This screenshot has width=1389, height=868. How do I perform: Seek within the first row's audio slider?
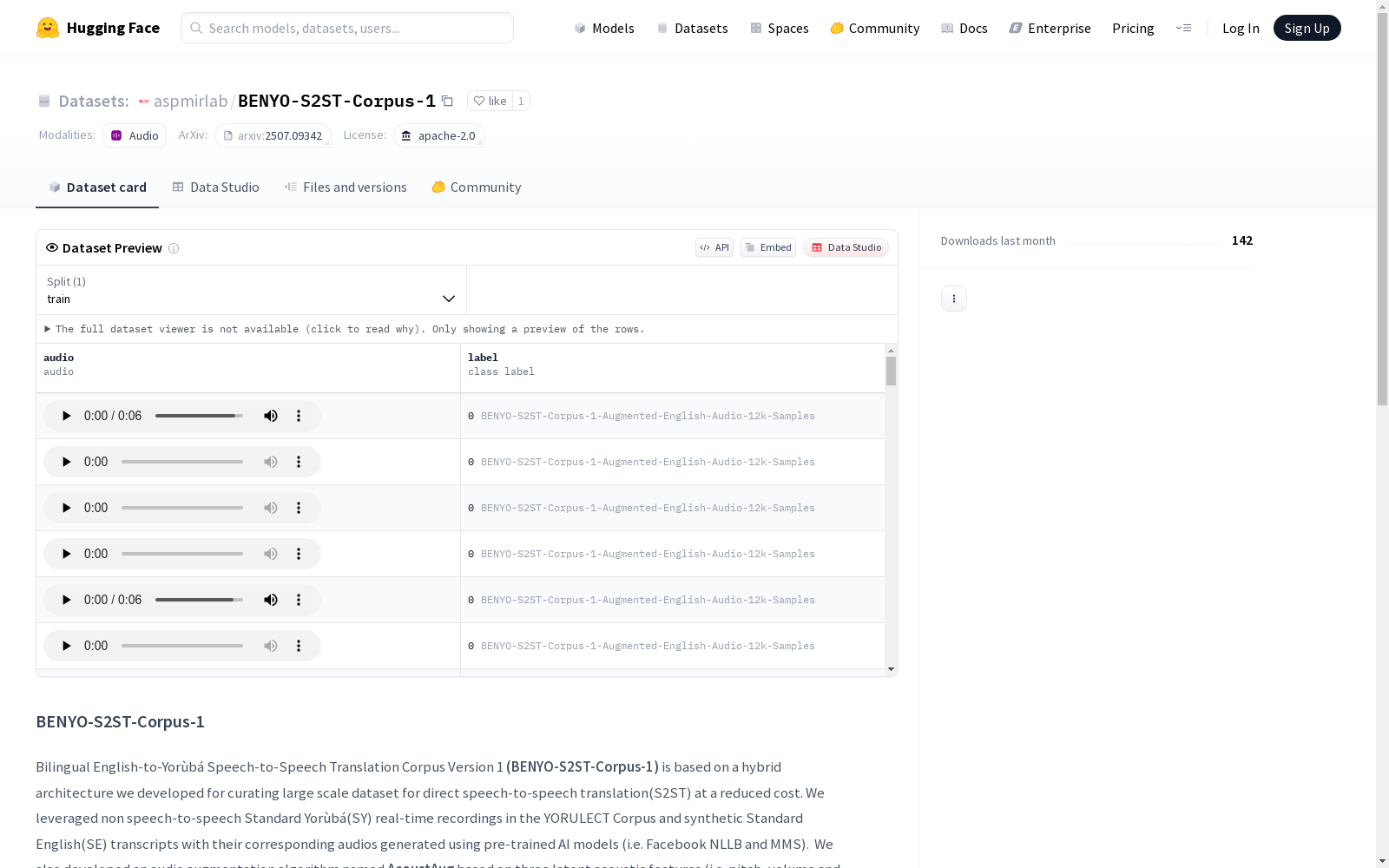199,416
